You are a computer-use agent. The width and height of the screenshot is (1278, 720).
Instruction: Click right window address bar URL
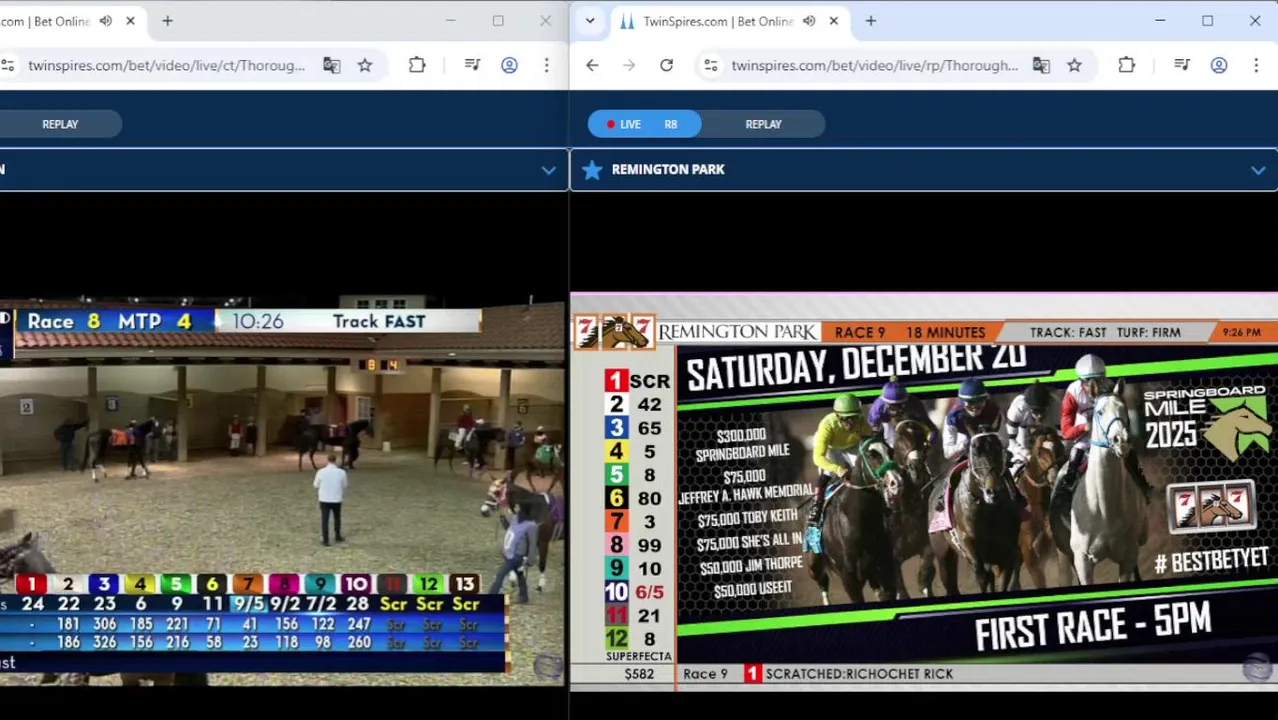(x=874, y=65)
